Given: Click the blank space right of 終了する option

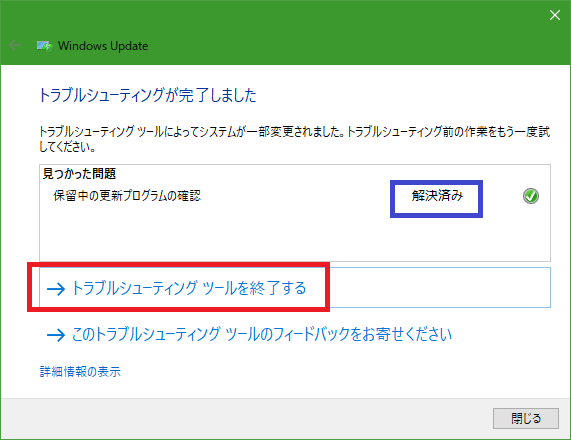Looking at the screenshot, I should point(439,287).
